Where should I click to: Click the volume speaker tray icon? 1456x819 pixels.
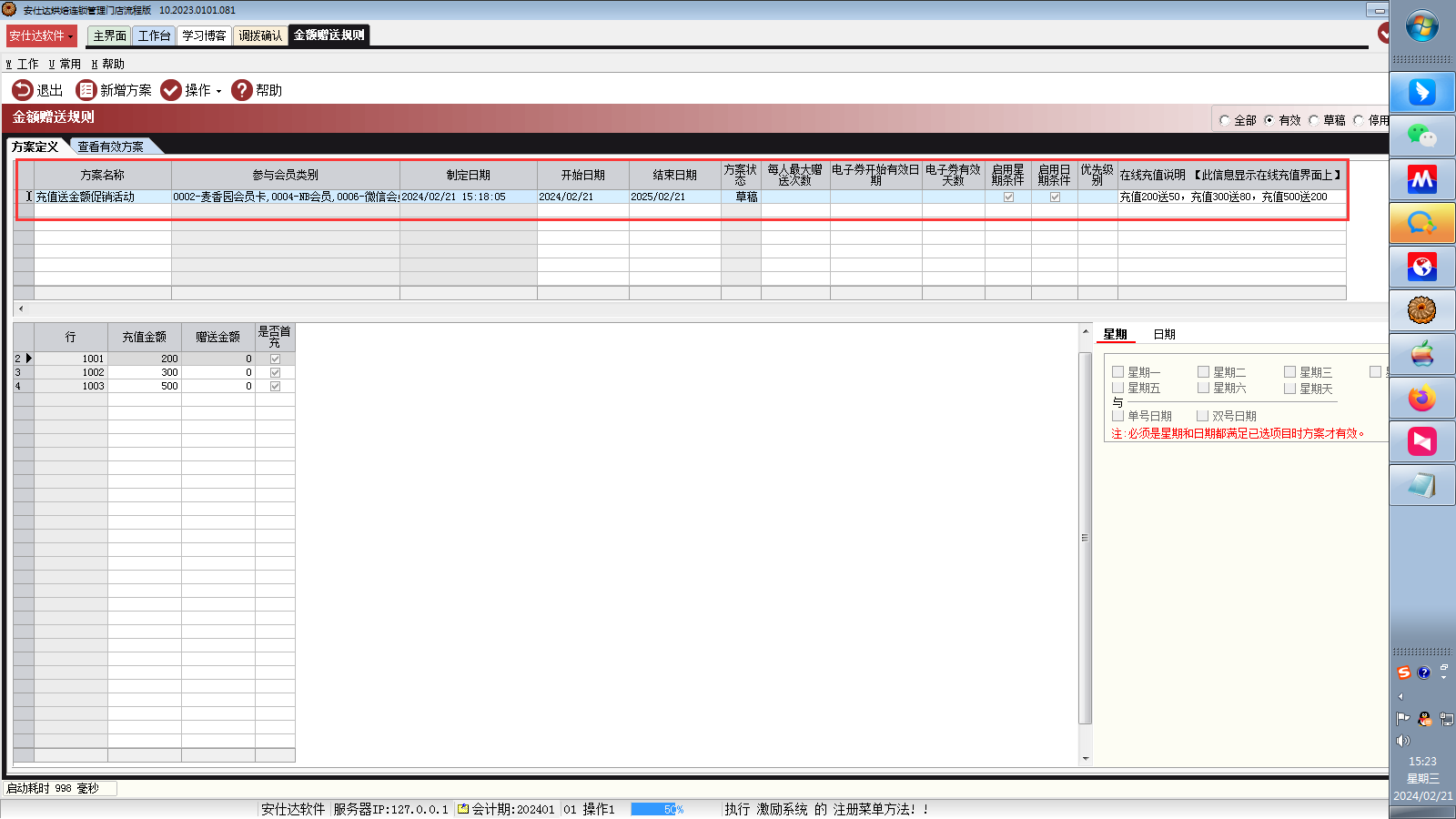pyautogui.click(x=1403, y=741)
